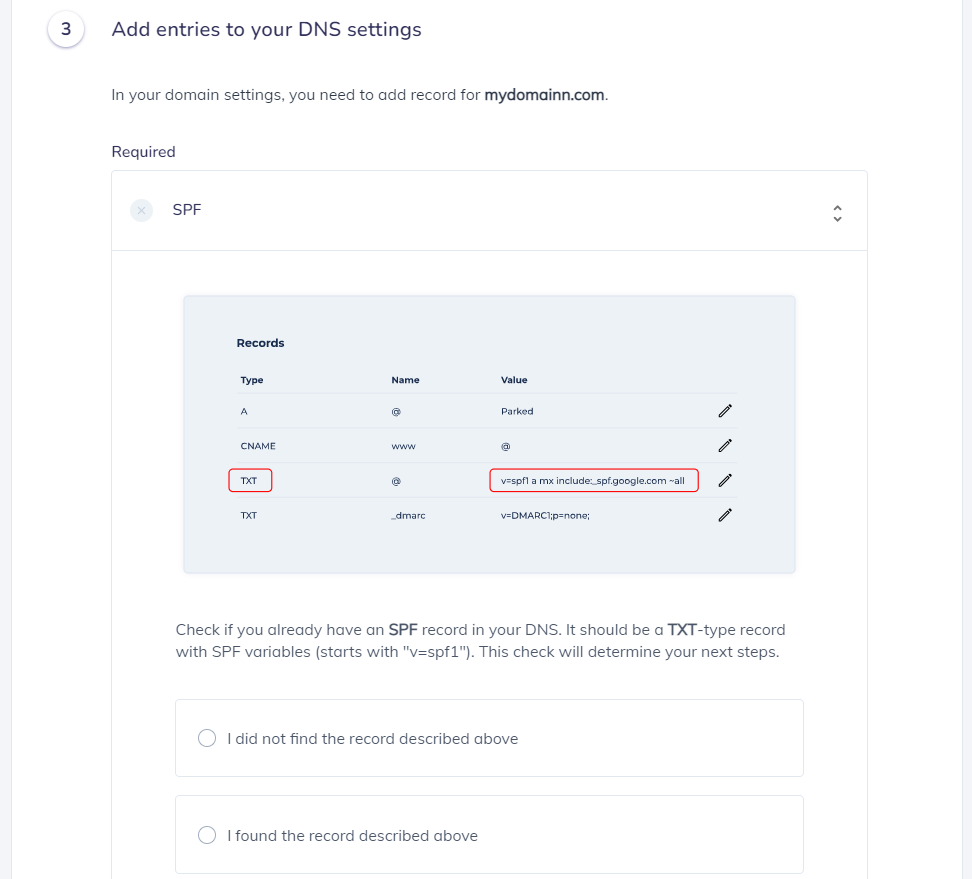The width and height of the screenshot is (972, 879).
Task: Click the mydomainn.com domain name text
Action: (x=544, y=95)
